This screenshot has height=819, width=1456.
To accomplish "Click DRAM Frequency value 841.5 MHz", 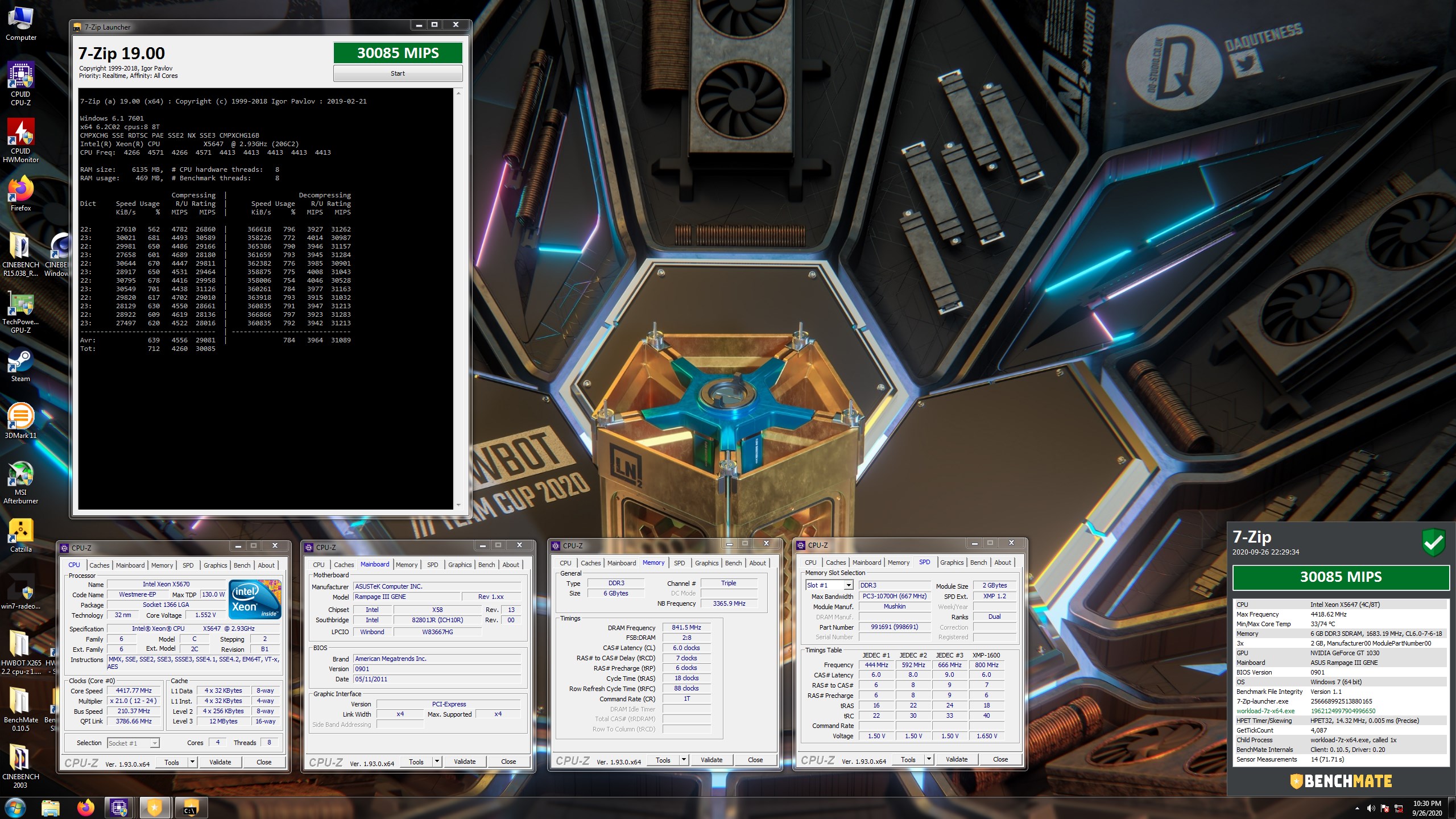I will 686,627.
